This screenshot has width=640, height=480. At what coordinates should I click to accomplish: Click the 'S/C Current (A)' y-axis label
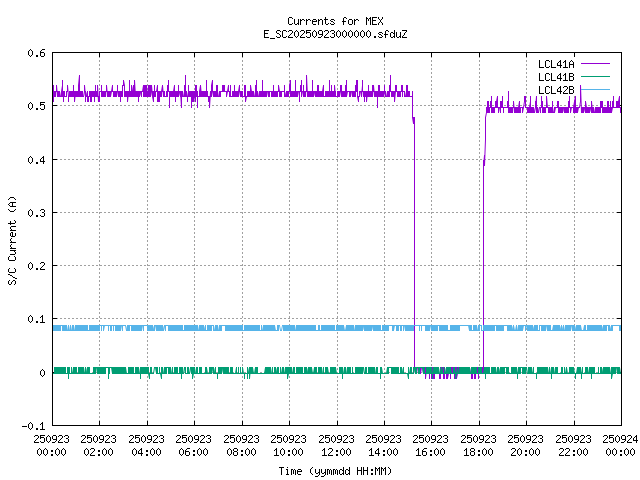(x=12, y=240)
